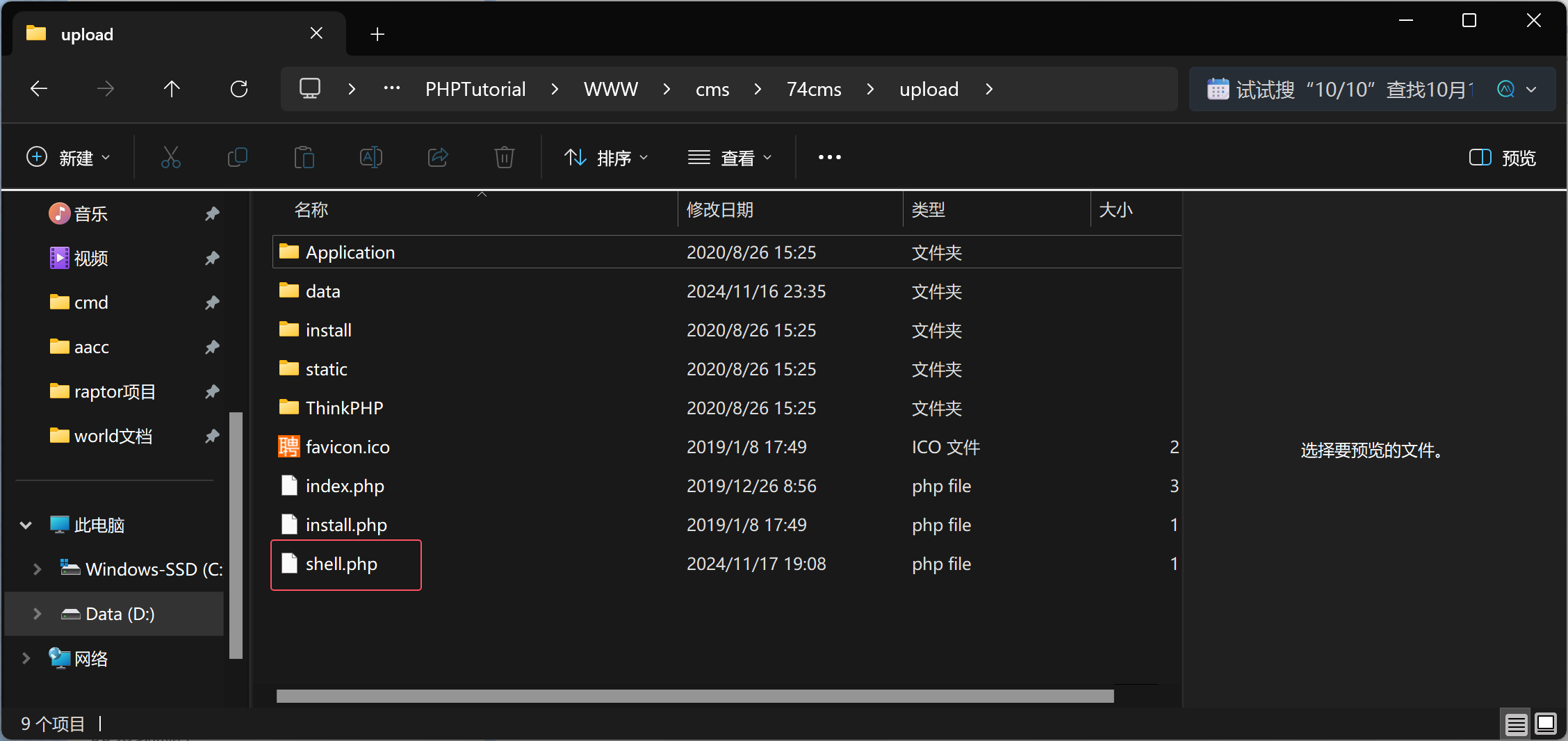Sort by 修改日期 column header
The image size is (1568, 741).
point(790,210)
